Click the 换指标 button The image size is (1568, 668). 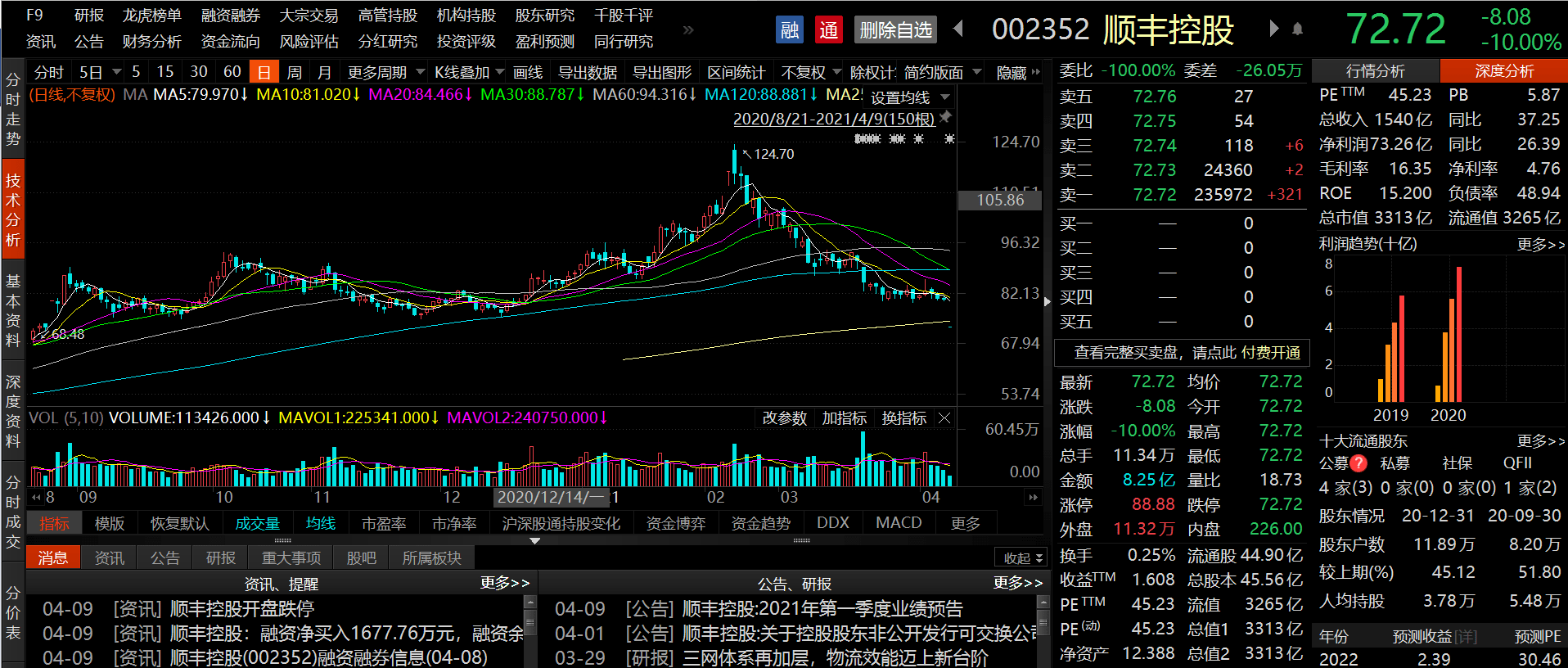903,418
